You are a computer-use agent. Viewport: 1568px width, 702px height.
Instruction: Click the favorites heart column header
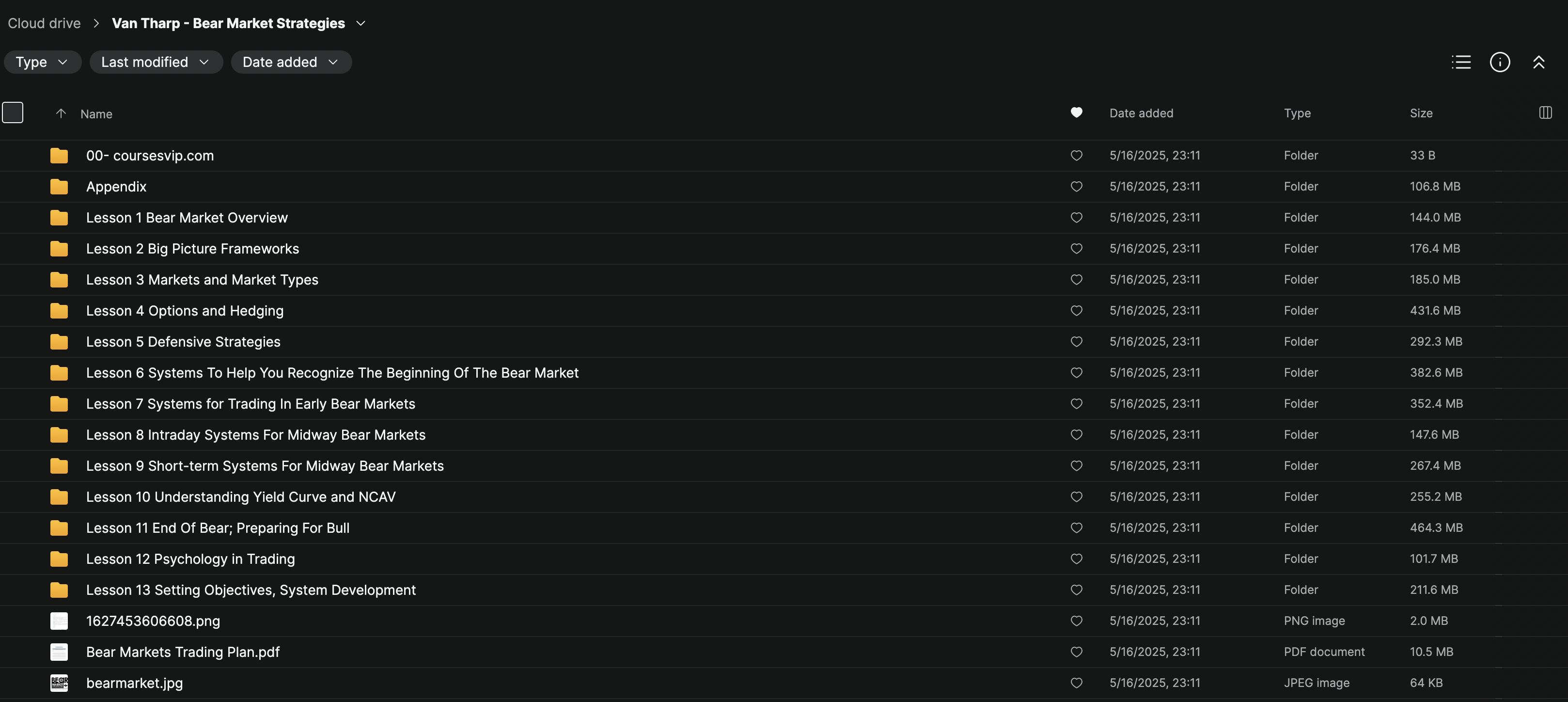click(1076, 112)
